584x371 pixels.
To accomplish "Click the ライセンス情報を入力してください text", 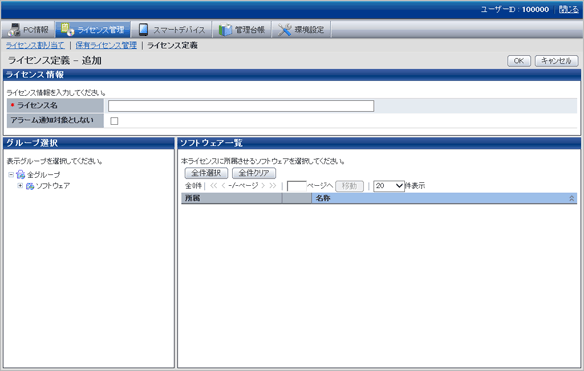I will pyautogui.click(x=56, y=92).
